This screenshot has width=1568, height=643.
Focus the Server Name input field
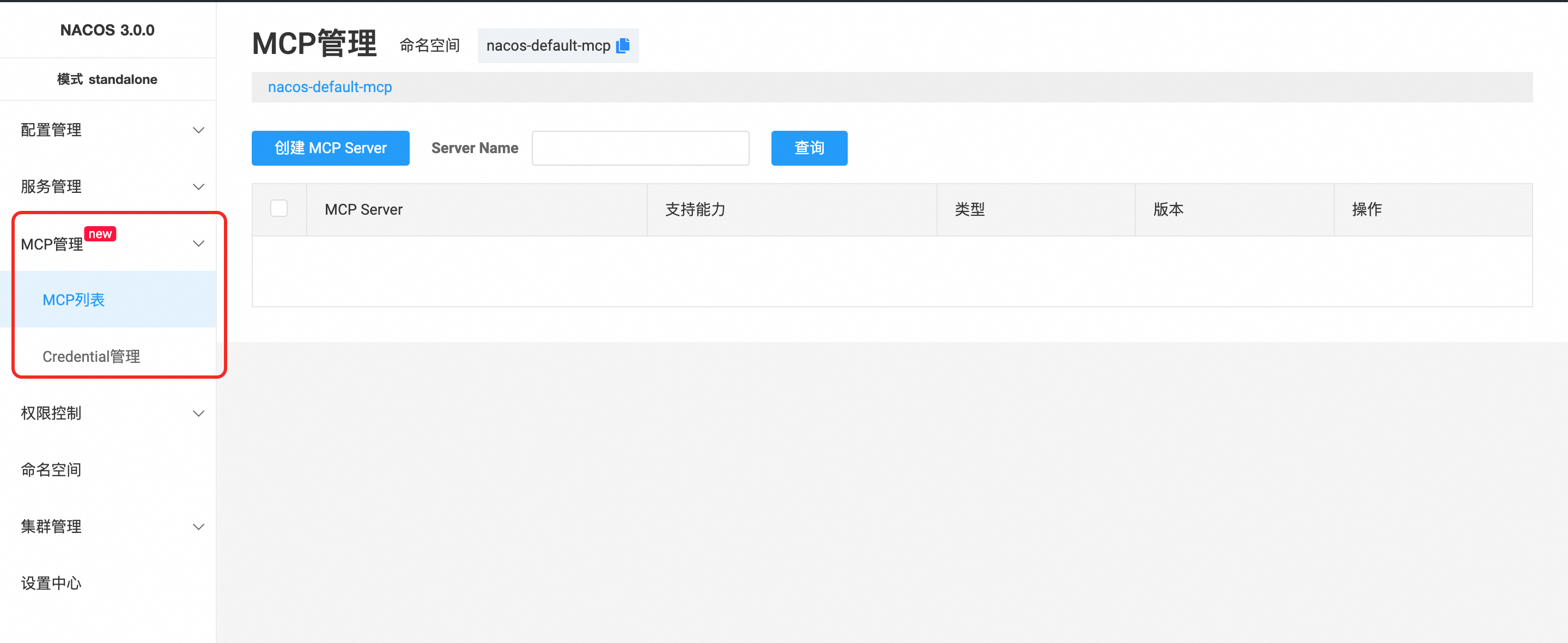pos(640,148)
